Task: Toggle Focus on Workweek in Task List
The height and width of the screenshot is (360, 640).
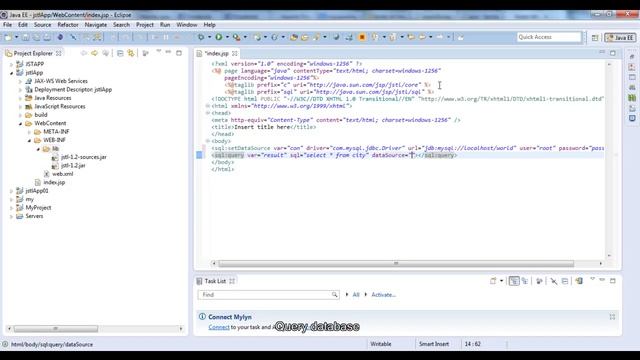Action: point(539,281)
